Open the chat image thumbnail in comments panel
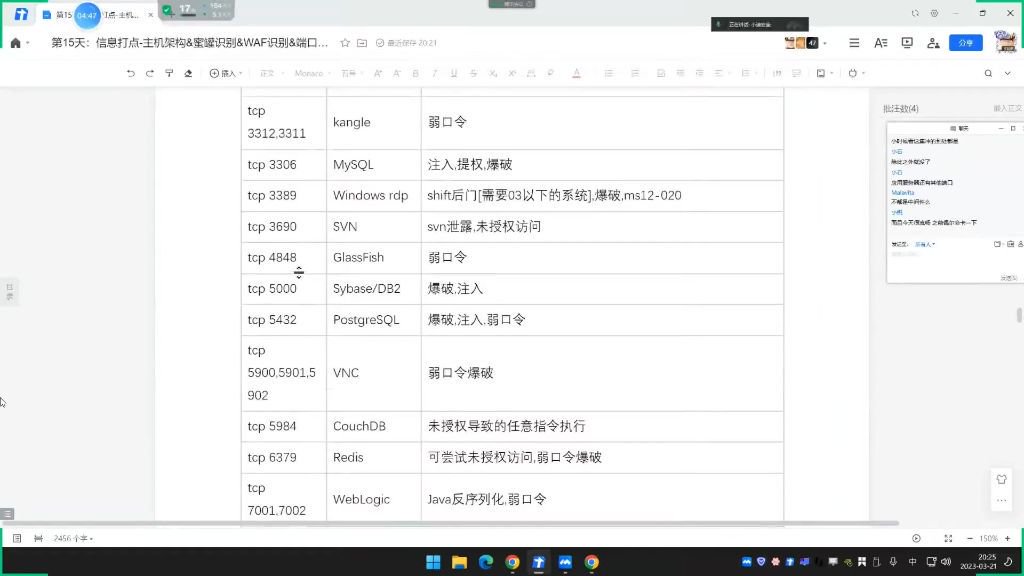 955,203
